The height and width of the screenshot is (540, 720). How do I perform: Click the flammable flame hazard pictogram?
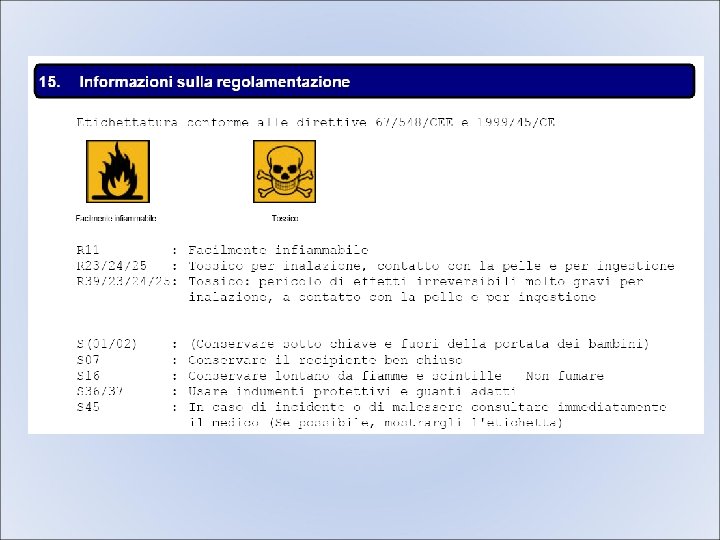click(118, 171)
